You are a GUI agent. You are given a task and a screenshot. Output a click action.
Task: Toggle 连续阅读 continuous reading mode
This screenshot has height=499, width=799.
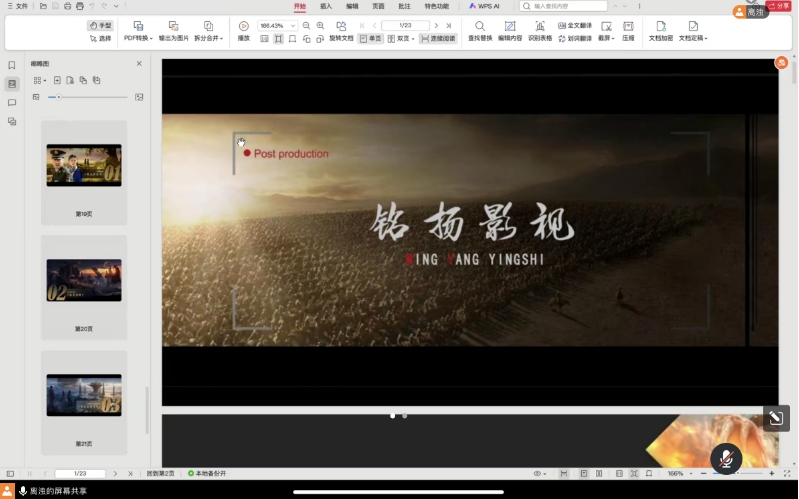pyautogui.click(x=438, y=38)
